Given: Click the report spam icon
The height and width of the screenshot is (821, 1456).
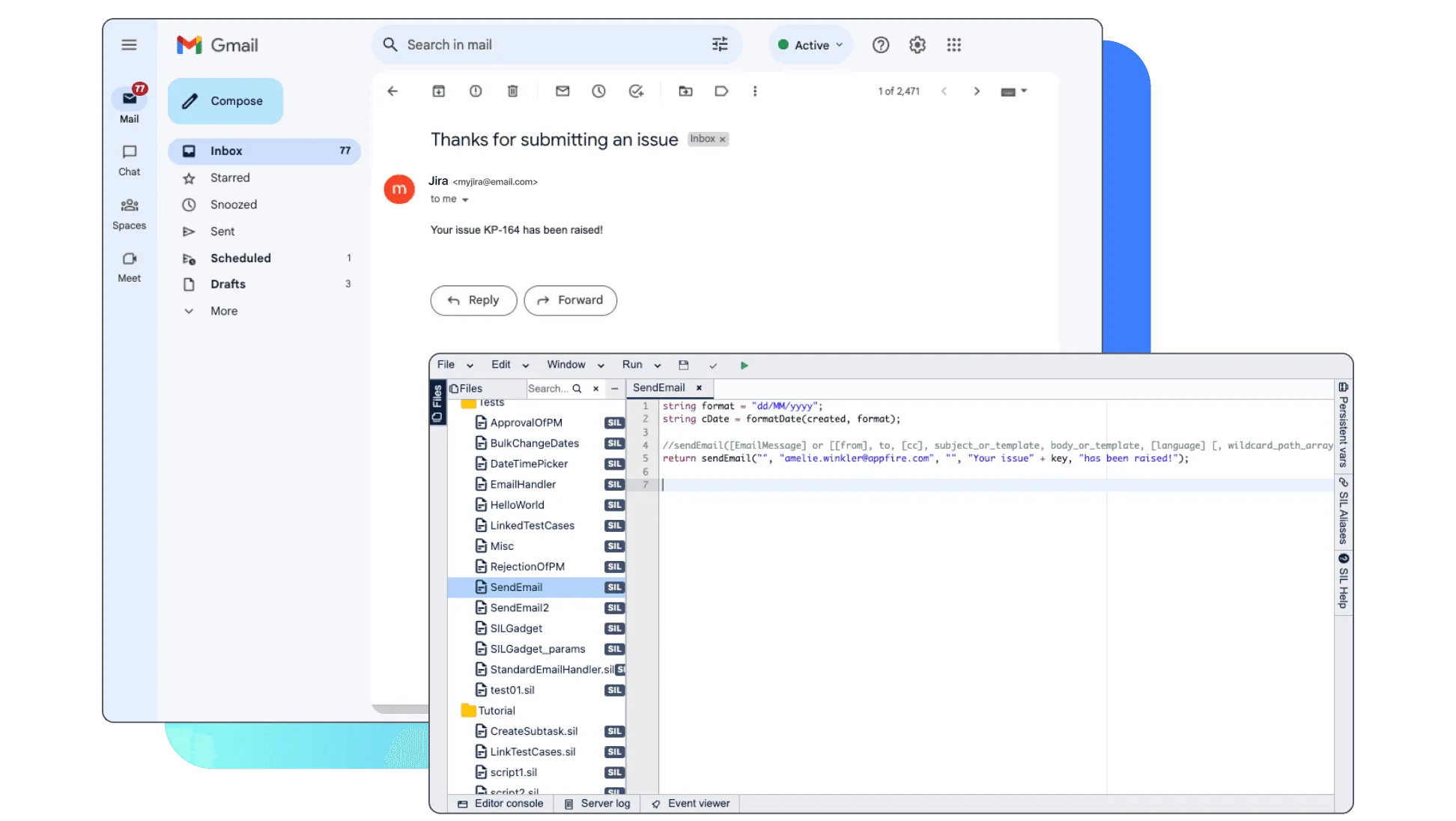Looking at the screenshot, I should tap(476, 91).
